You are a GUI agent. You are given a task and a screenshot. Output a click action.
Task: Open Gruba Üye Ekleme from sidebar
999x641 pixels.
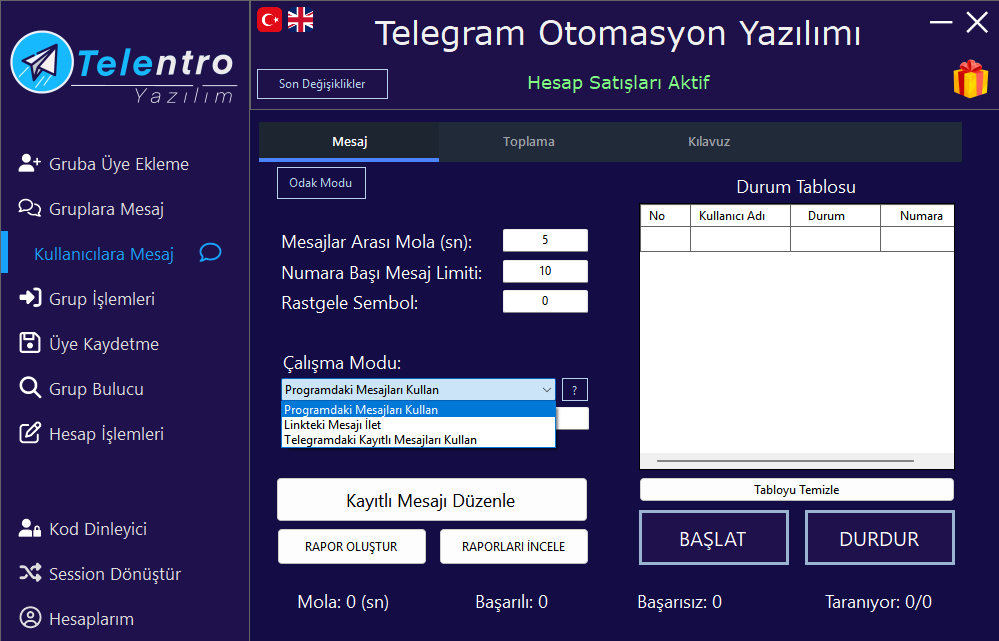(x=118, y=164)
